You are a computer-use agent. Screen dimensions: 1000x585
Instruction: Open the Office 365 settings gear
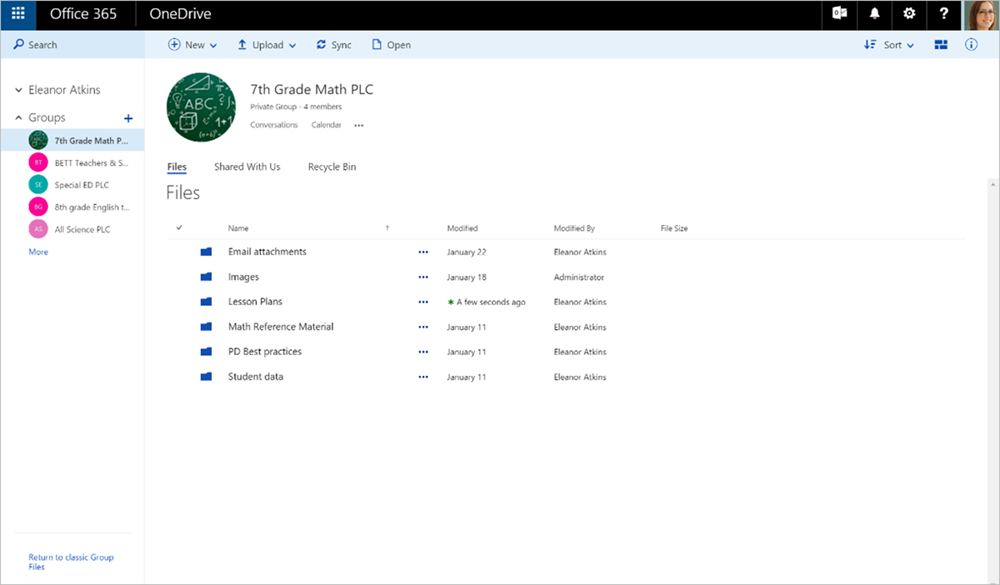pos(908,14)
